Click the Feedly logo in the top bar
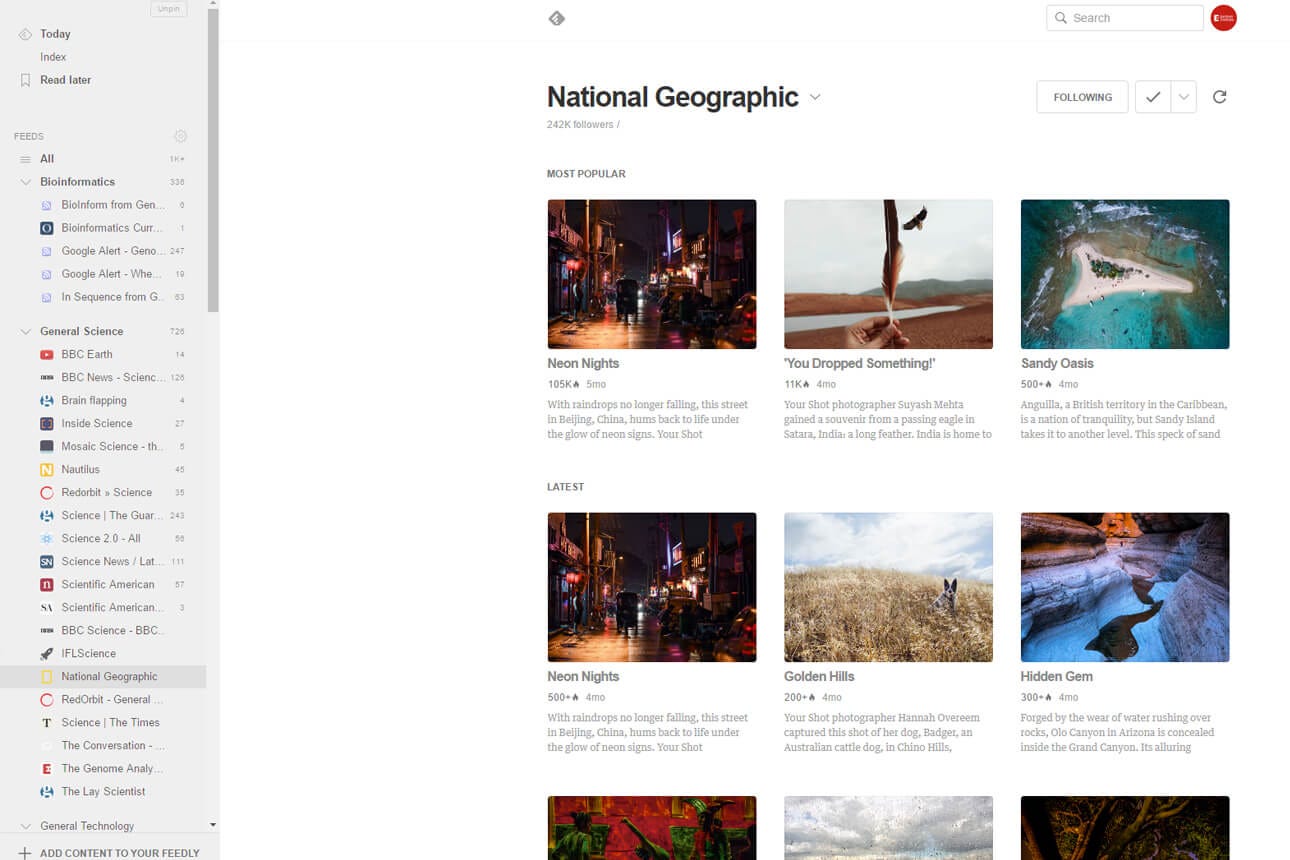This screenshot has height=860, width=1290. 557,18
